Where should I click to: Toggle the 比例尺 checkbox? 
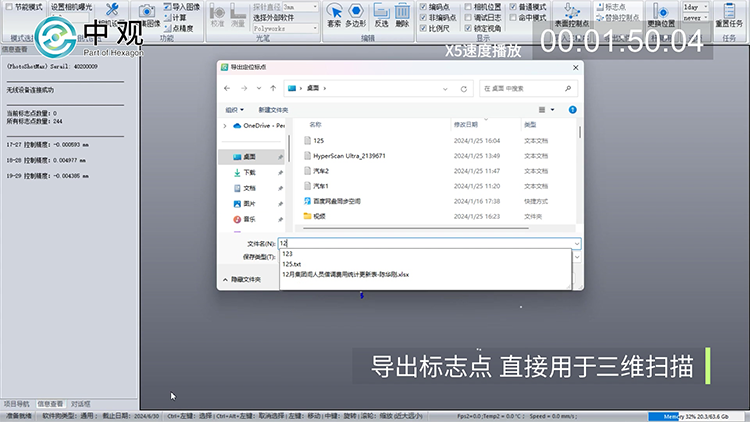[423, 29]
